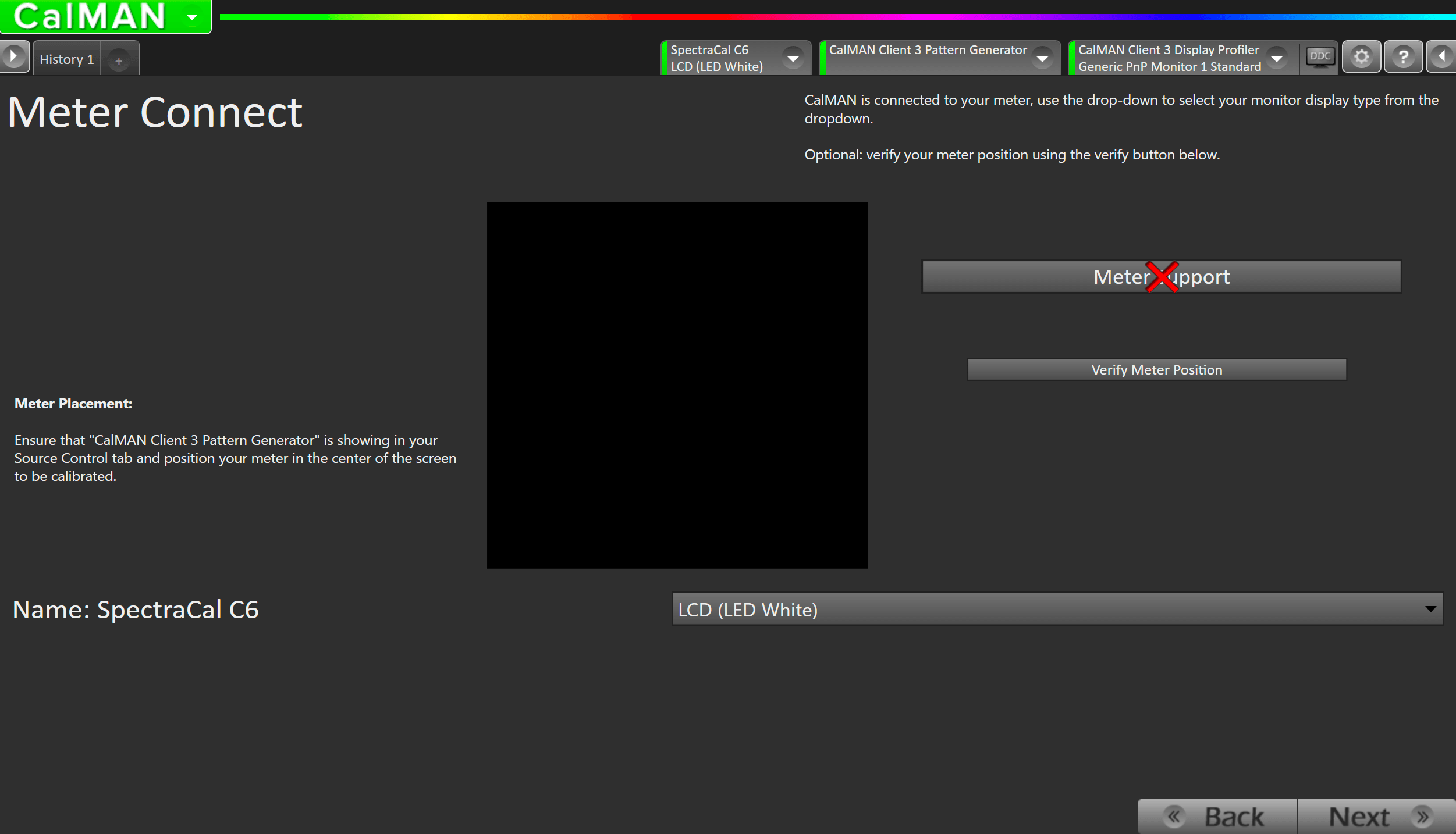Expand the CalMAN Client 3 Pattern Generator dropdown
The width and height of the screenshot is (1456, 834).
click(1042, 58)
